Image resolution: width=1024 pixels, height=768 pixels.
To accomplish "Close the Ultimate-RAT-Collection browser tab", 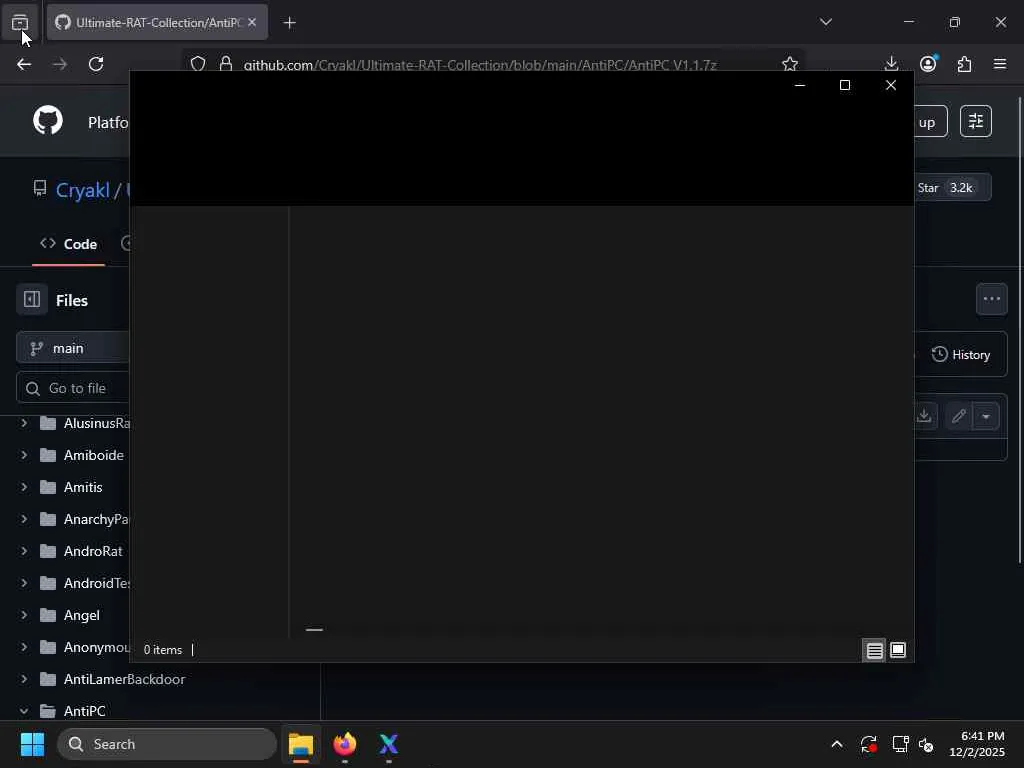I will [x=252, y=22].
